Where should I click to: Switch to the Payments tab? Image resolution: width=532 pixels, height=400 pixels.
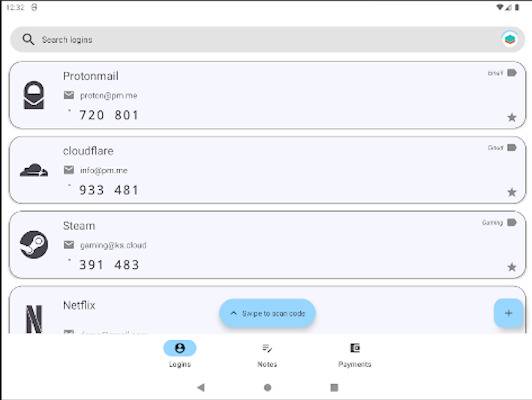click(x=355, y=355)
